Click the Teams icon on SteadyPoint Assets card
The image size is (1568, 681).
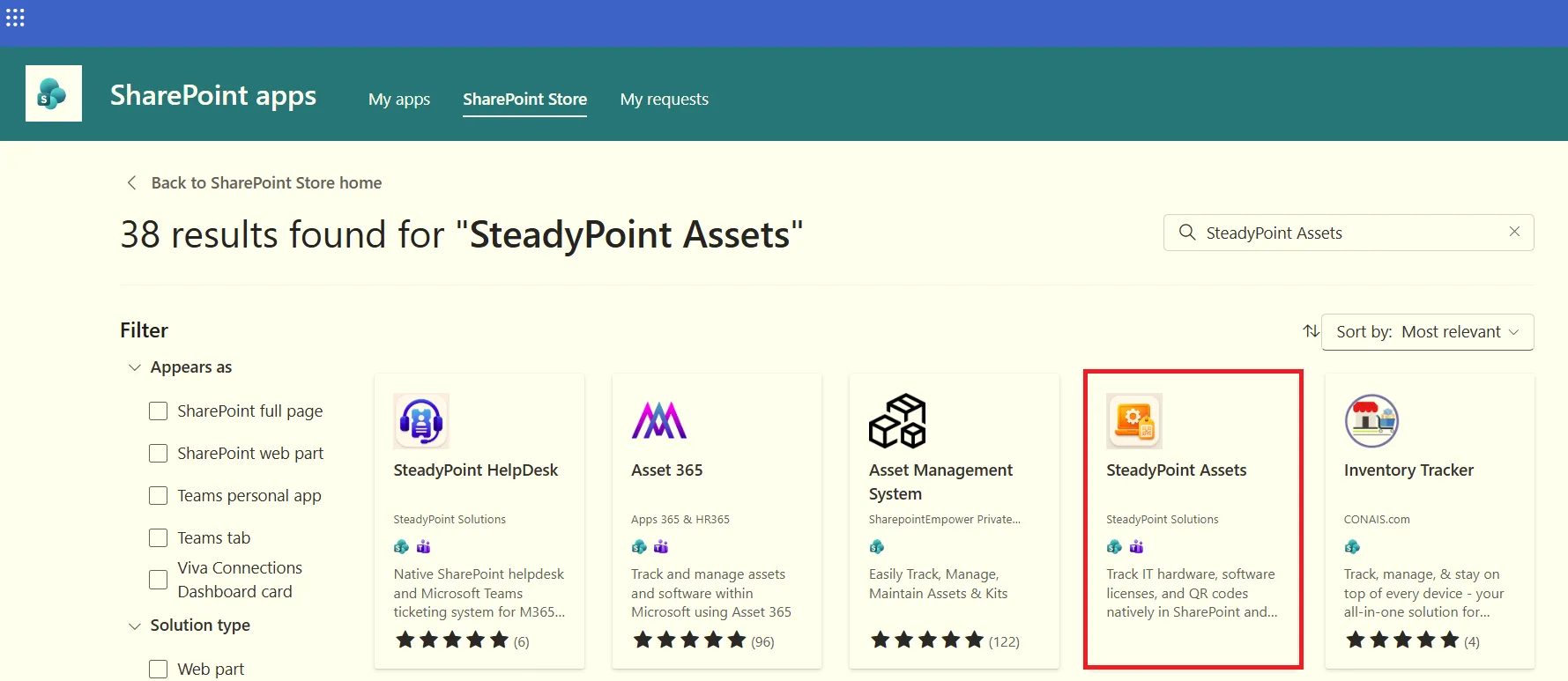point(1137,547)
